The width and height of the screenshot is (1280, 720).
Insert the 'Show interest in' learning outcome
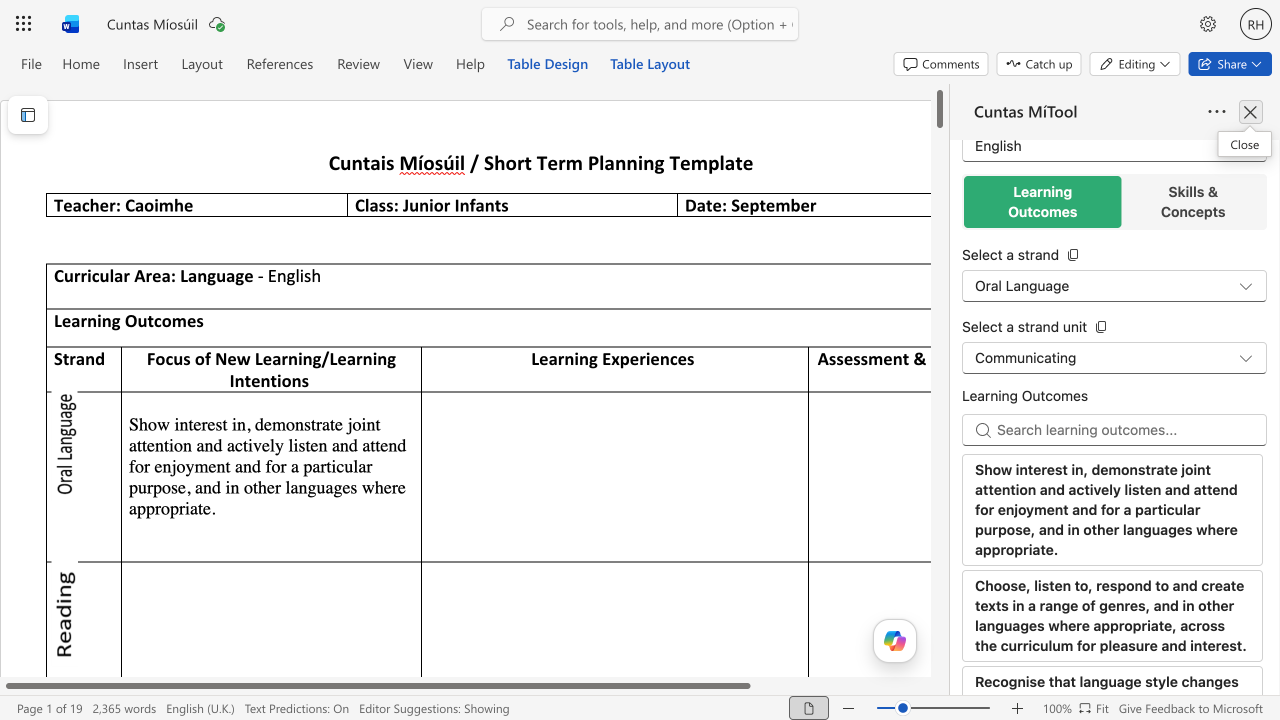pos(1112,510)
